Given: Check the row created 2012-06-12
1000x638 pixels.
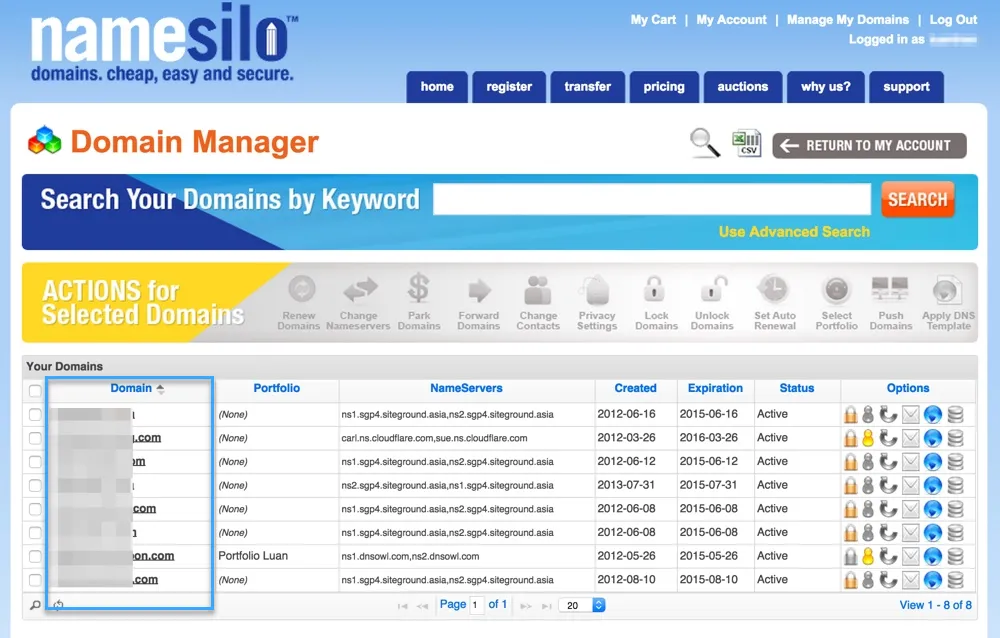Looking at the screenshot, I should (x=35, y=462).
